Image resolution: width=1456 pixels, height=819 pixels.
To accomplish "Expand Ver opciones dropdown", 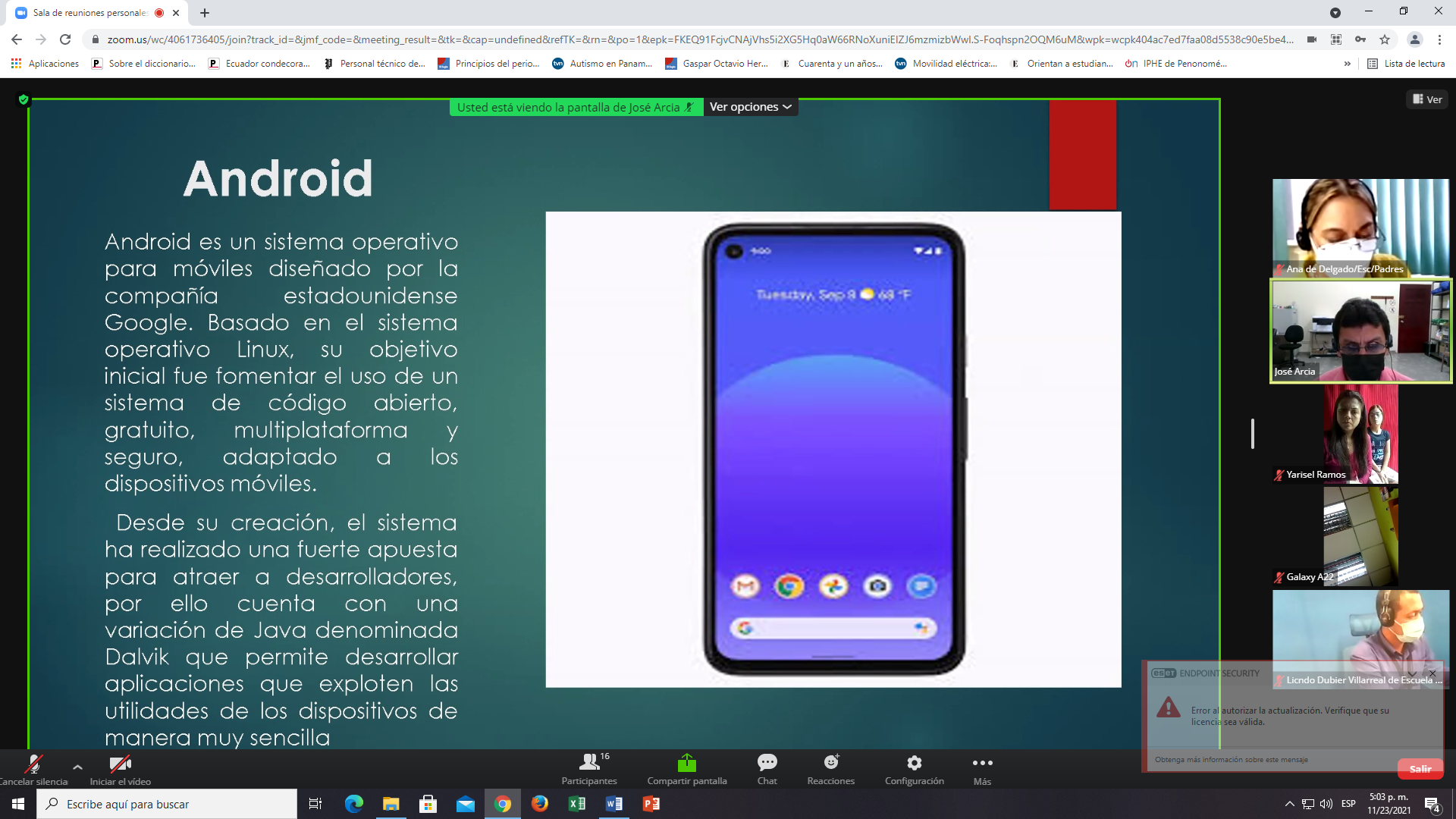I will tap(751, 107).
